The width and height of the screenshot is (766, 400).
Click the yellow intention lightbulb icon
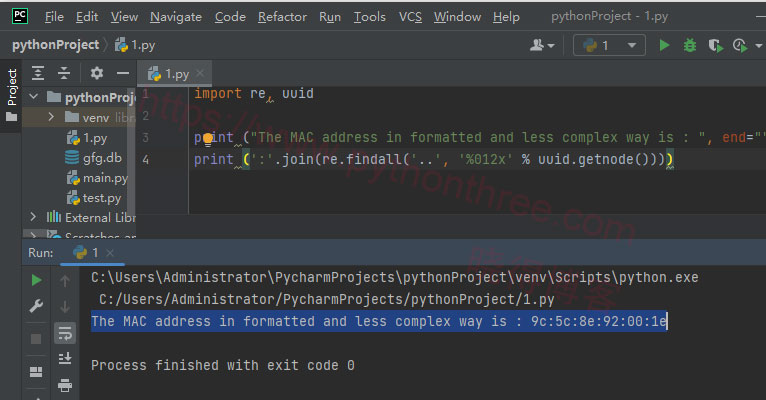[208, 139]
